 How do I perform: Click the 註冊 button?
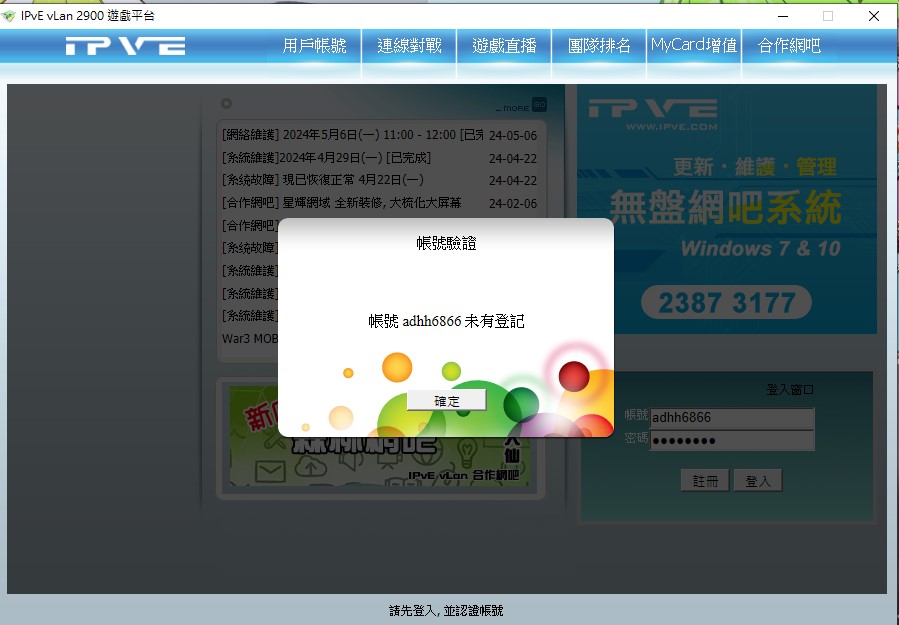pyautogui.click(x=705, y=481)
